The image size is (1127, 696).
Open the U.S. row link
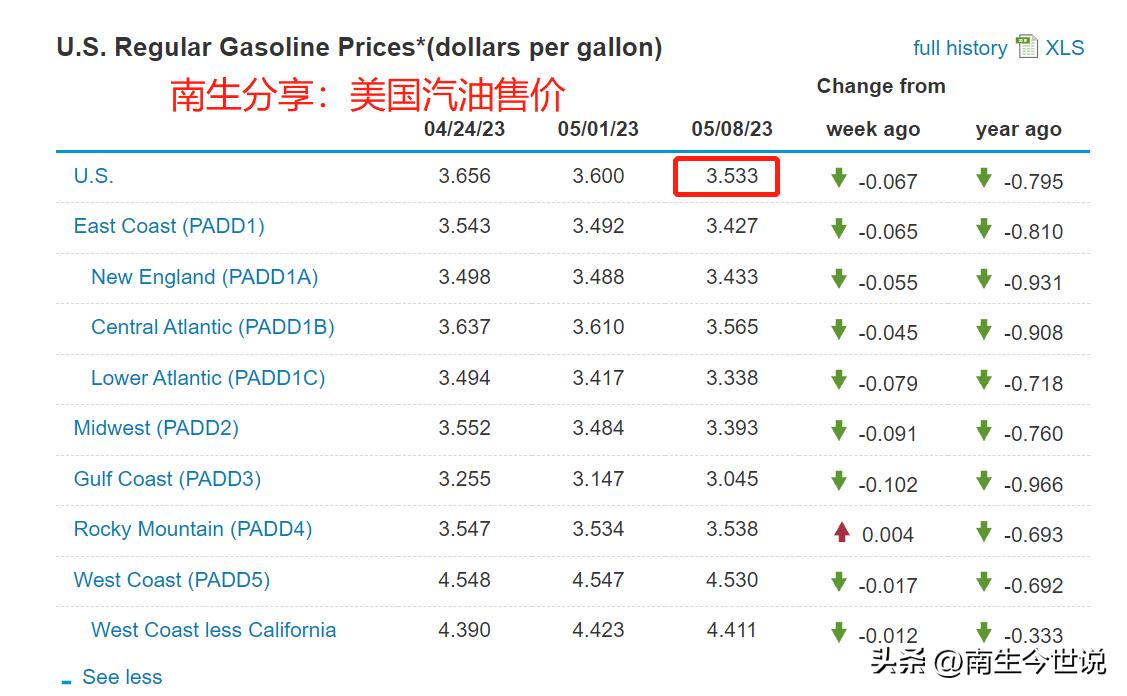click(x=94, y=176)
